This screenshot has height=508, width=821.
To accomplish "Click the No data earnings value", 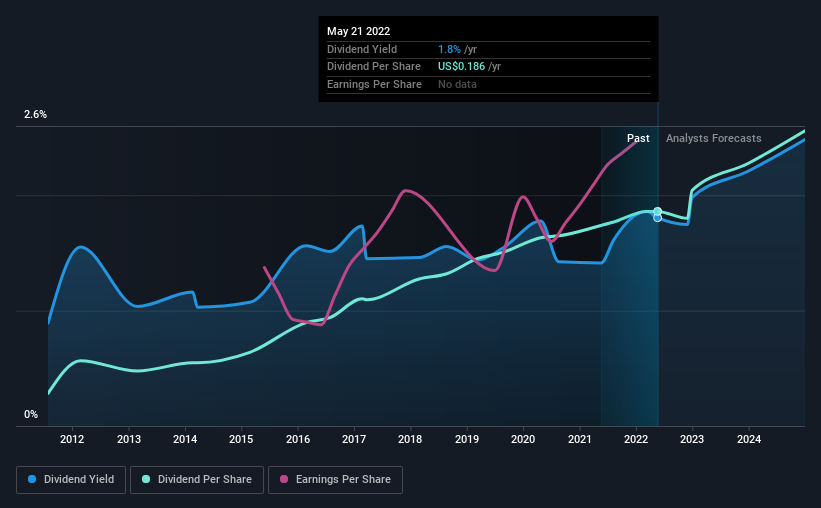I will (457, 84).
